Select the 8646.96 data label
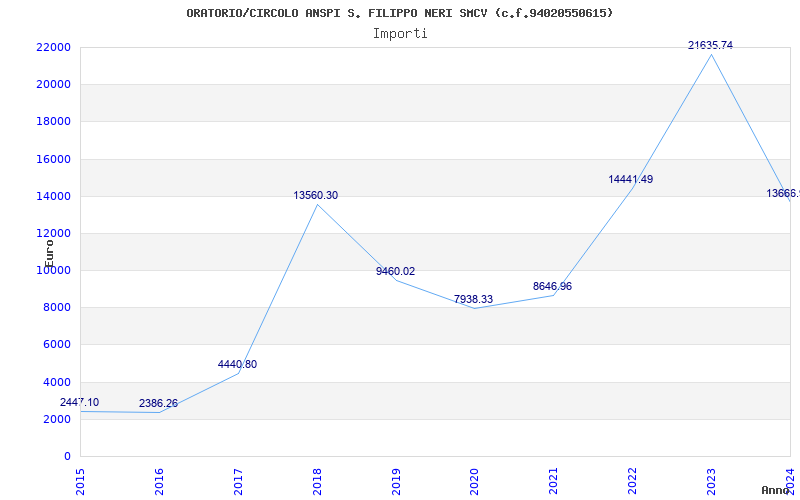This screenshot has width=800, height=500. (x=552, y=286)
